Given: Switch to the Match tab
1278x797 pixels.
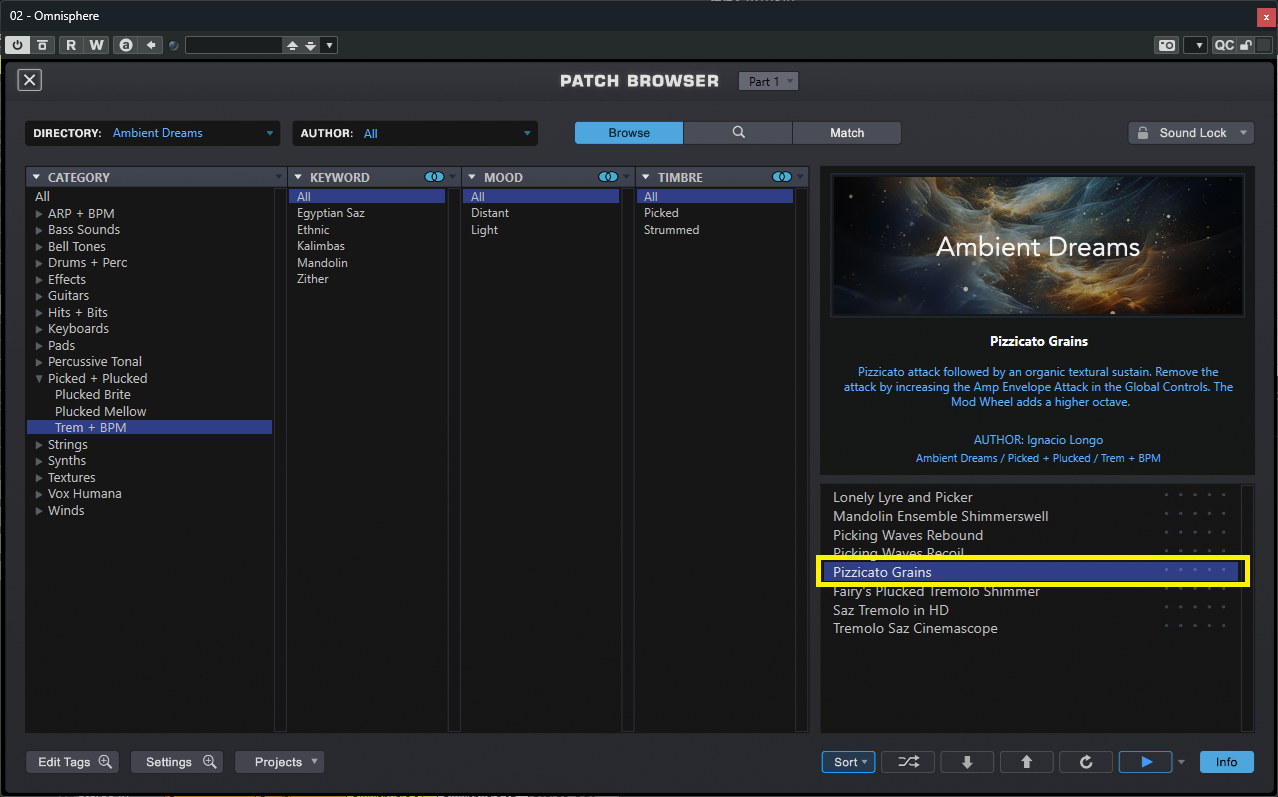Looking at the screenshot, I should tap(846, 133).
